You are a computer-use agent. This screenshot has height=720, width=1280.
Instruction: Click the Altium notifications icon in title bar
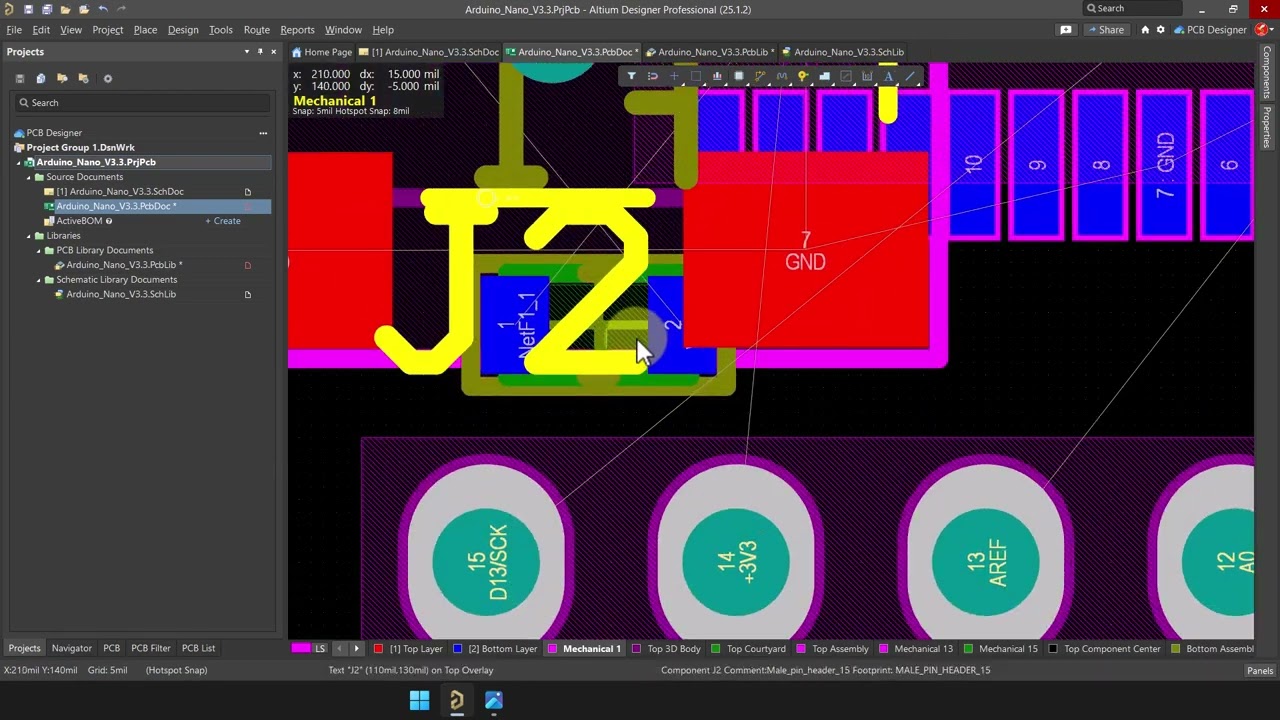(x=1066, y=30)
